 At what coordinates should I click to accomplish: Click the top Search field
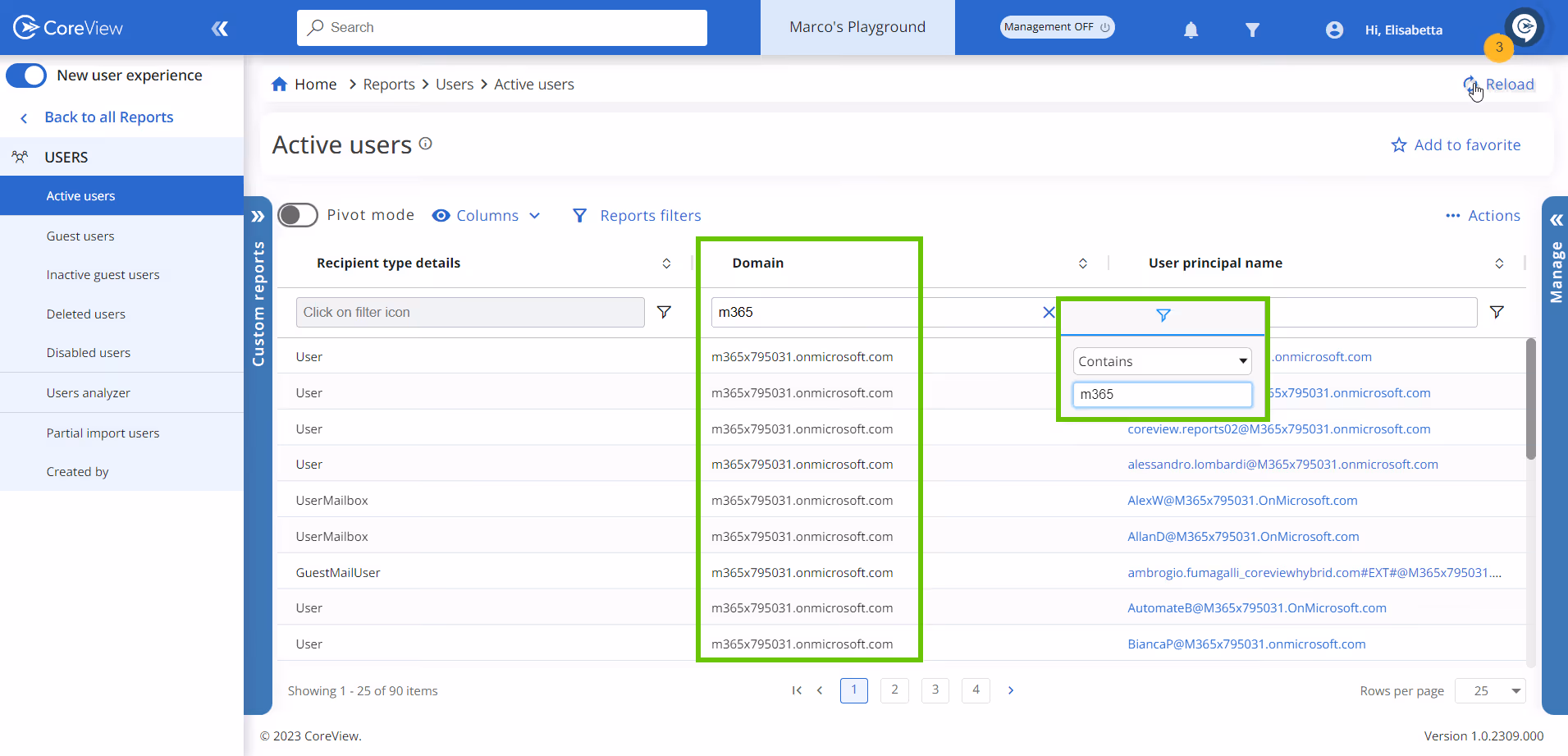tap(502, 28)
